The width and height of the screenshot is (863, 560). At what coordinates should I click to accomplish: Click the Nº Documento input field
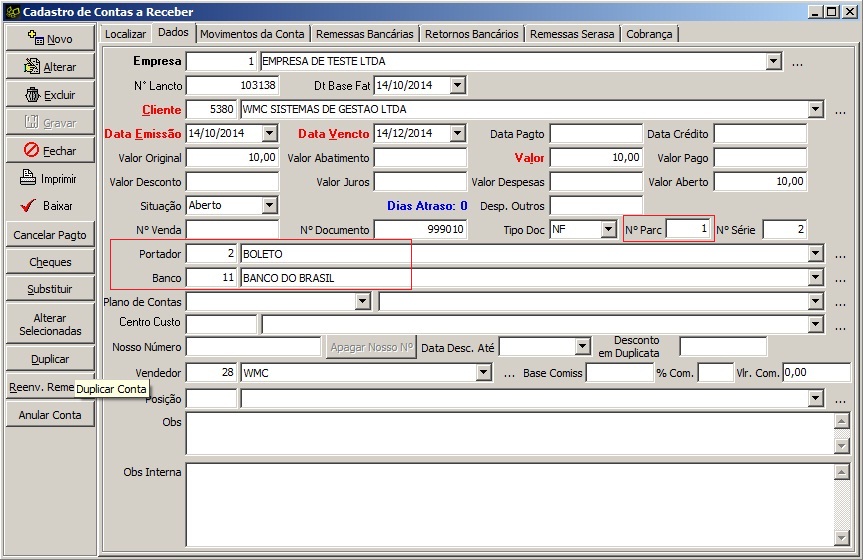click(x=420, y=230)
